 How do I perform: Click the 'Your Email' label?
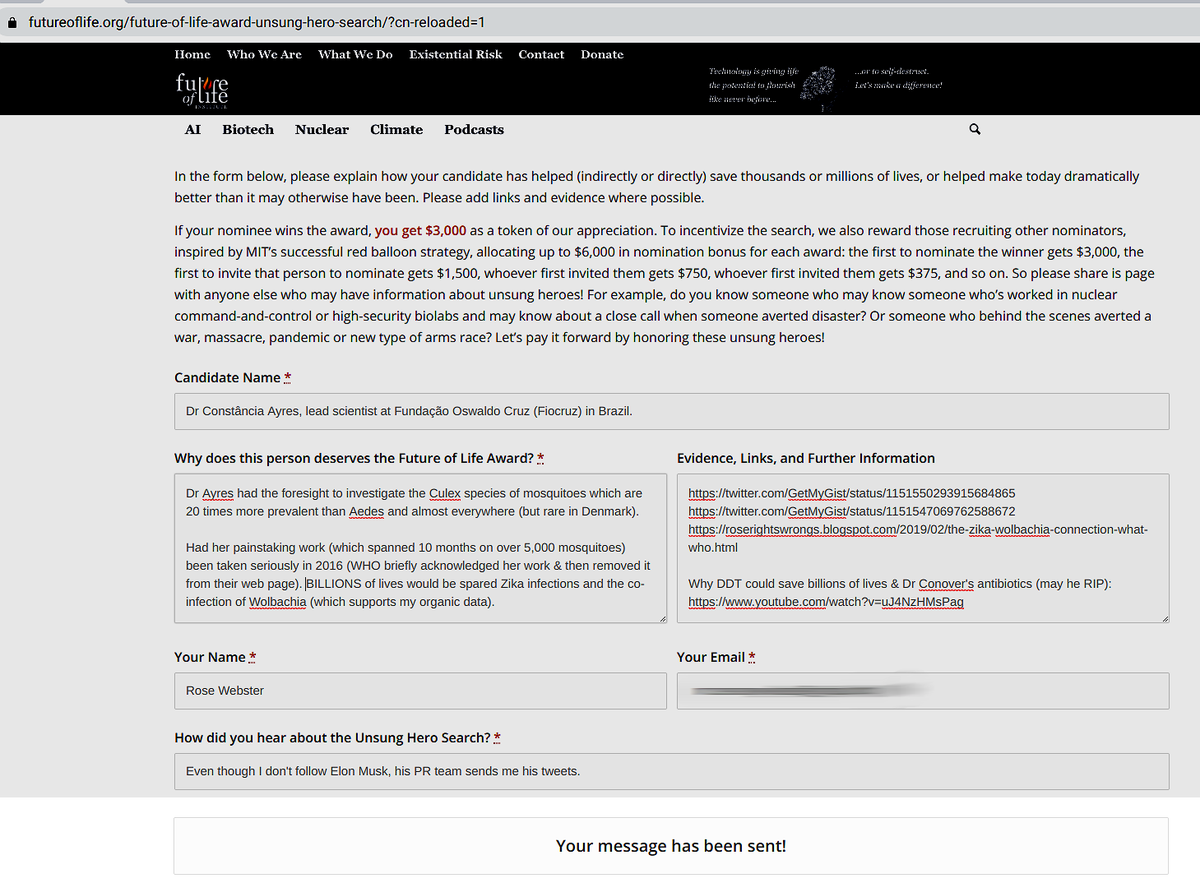(711, 657)
